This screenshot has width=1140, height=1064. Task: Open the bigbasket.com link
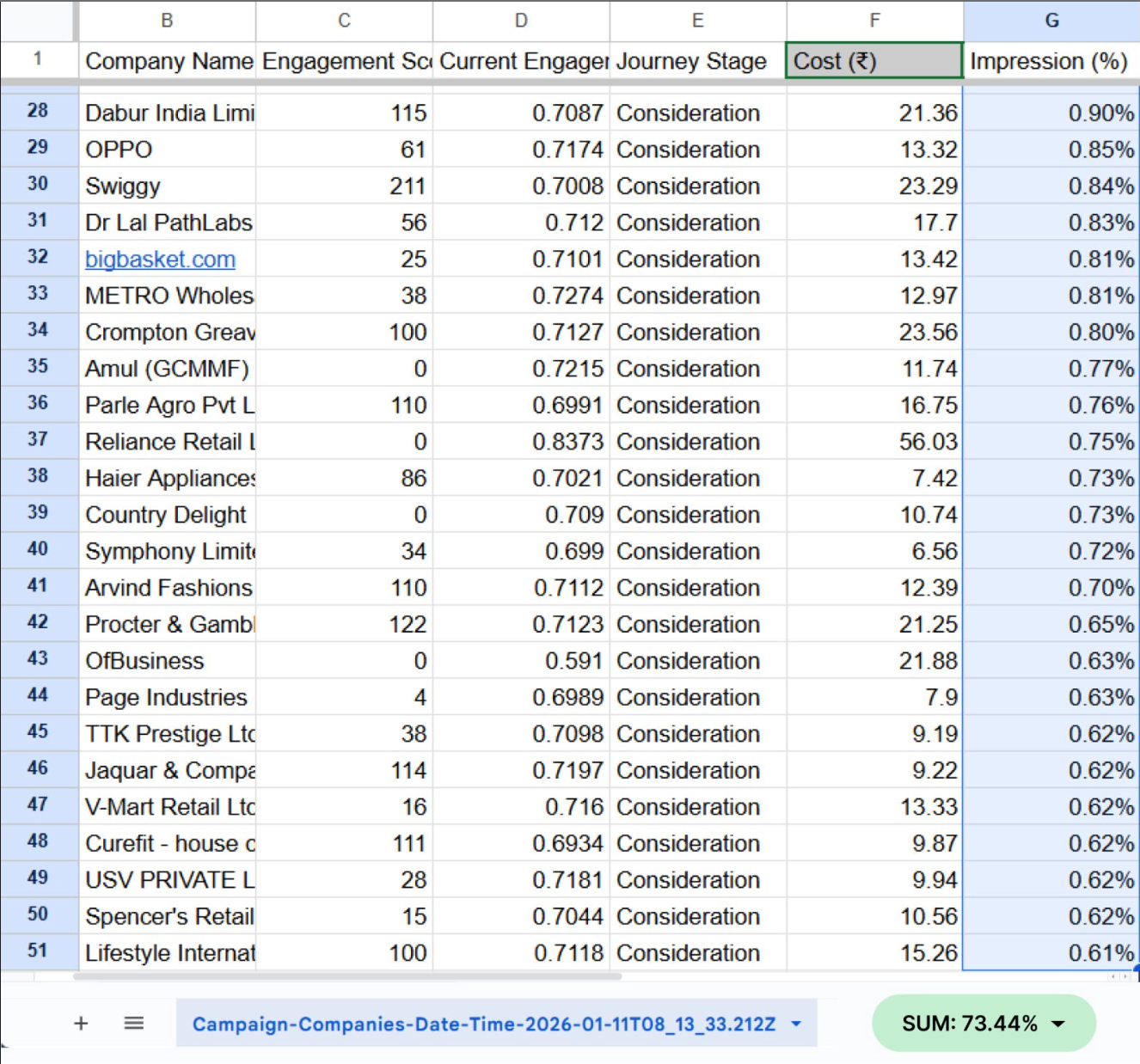point(160,260)
